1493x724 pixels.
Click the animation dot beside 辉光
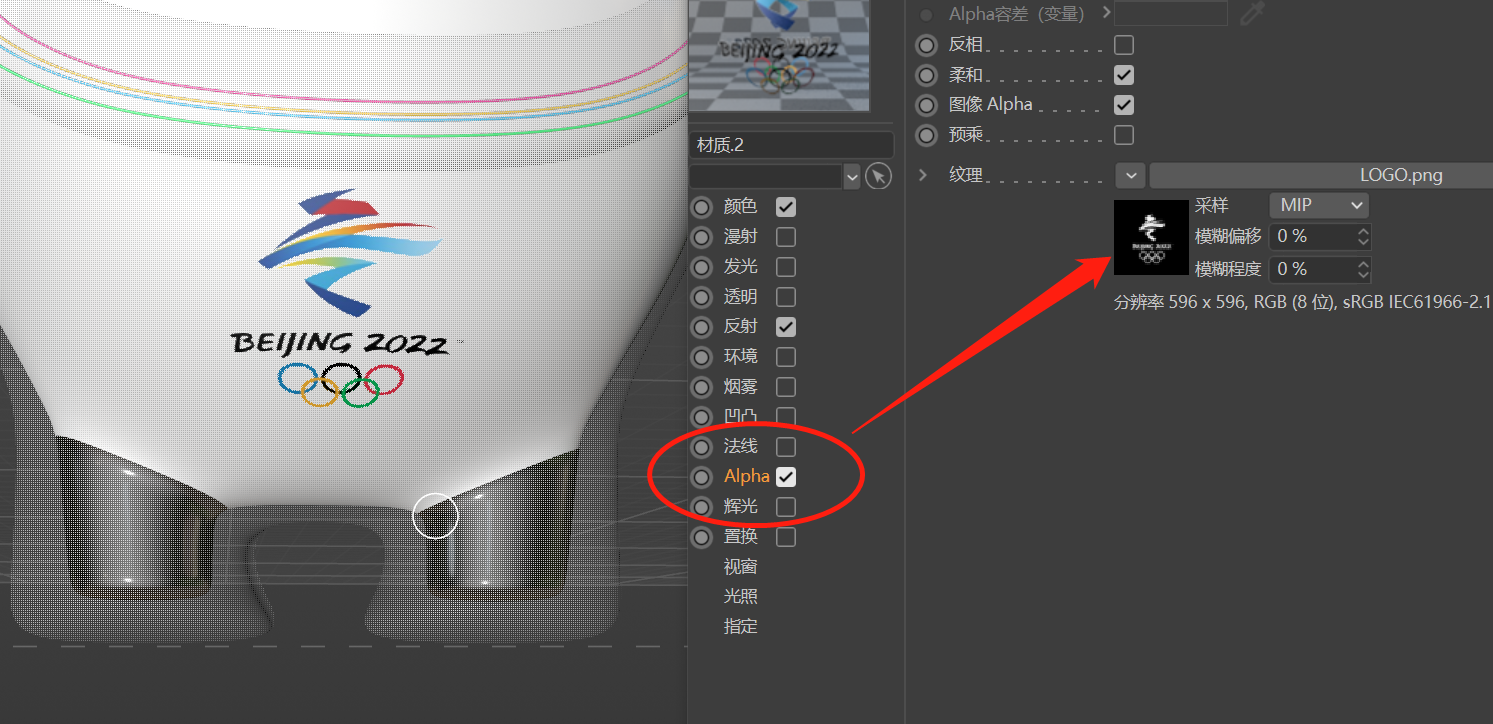(703, 507)
